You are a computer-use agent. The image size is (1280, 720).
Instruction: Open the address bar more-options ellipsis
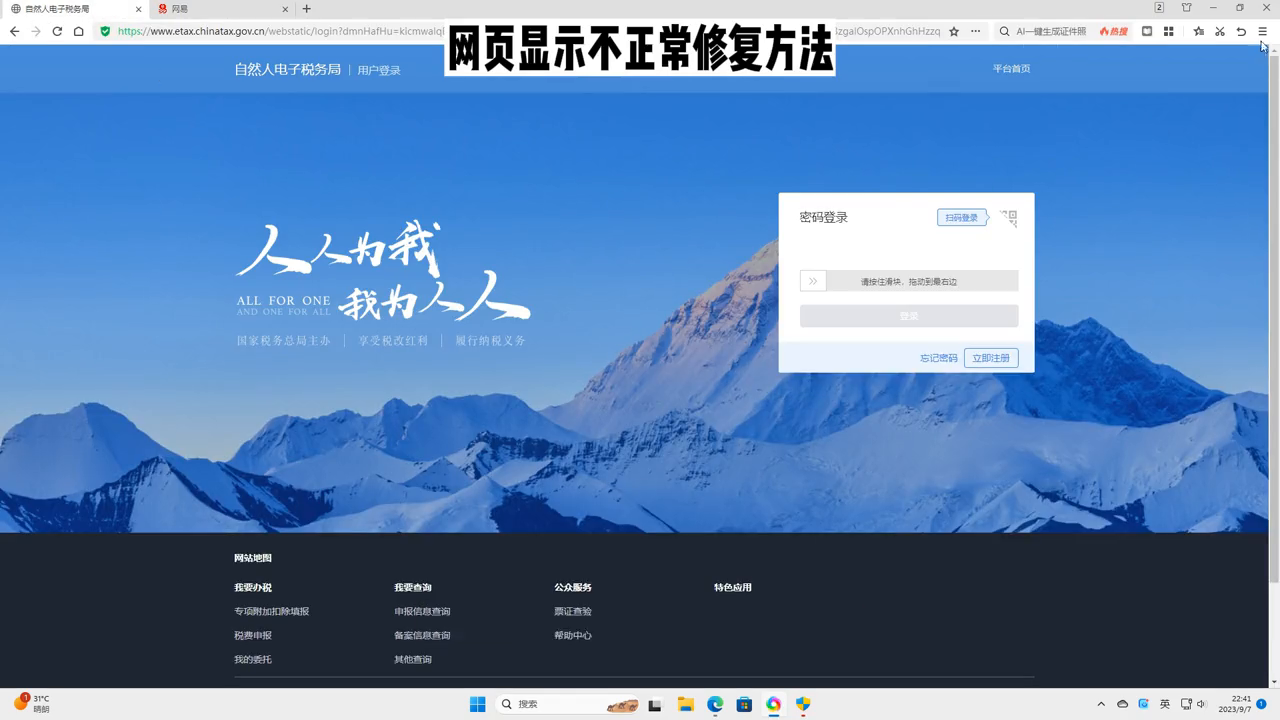[976, 31]
